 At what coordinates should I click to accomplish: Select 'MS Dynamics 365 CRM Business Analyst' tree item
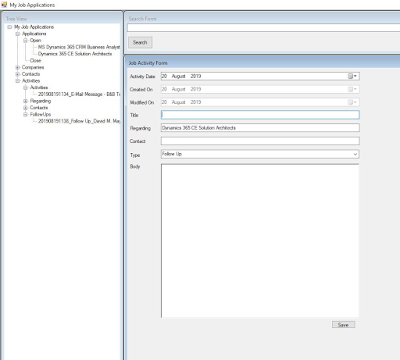point(79,47)
